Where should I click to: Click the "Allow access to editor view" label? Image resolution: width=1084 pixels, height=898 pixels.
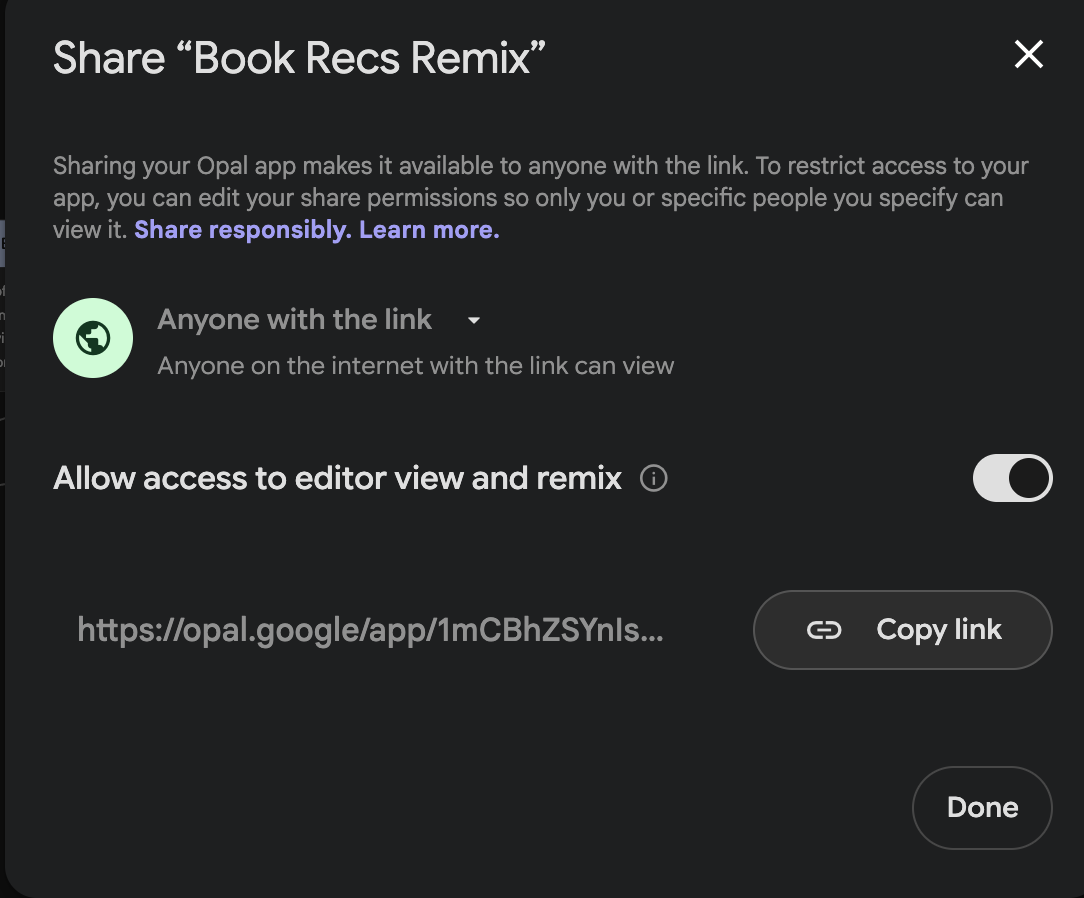pyautogui.click(x=338, y=479)
